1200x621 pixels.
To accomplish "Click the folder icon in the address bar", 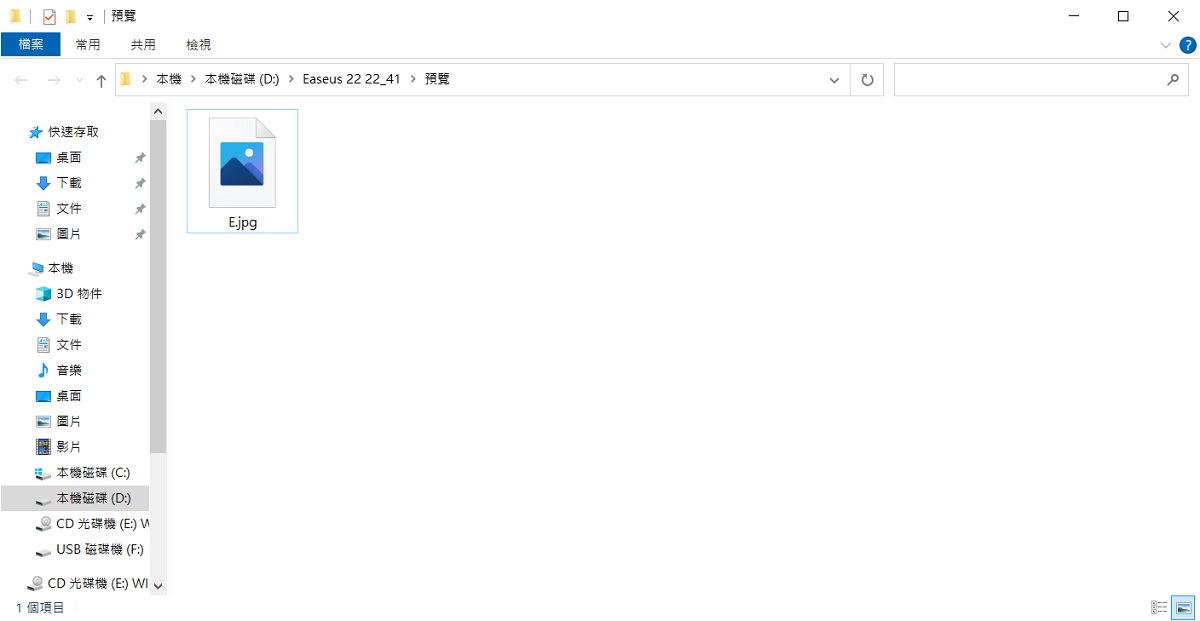I will pos(126,79).
